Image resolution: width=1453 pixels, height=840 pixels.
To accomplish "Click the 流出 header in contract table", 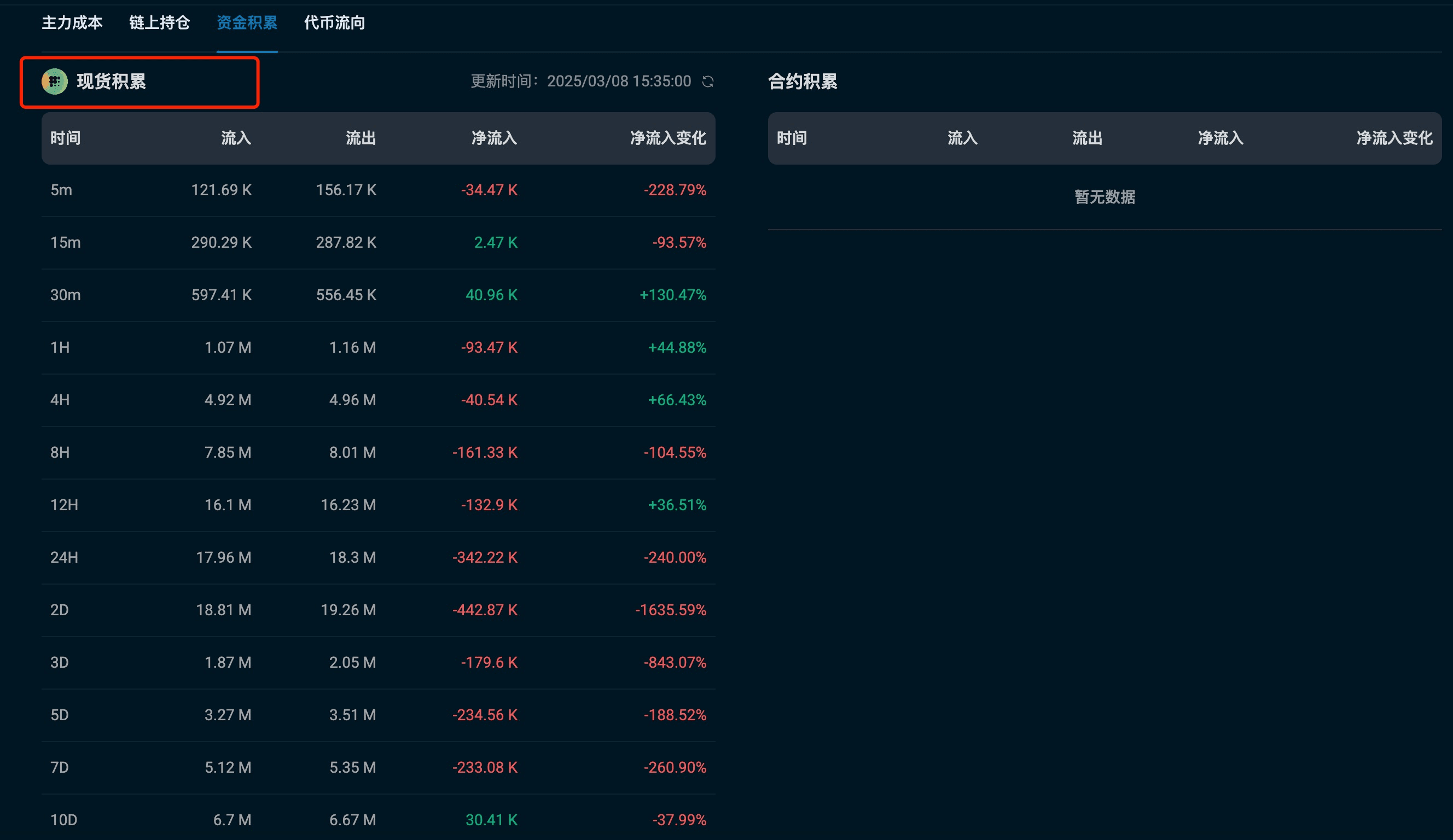I will point(1088,138).
